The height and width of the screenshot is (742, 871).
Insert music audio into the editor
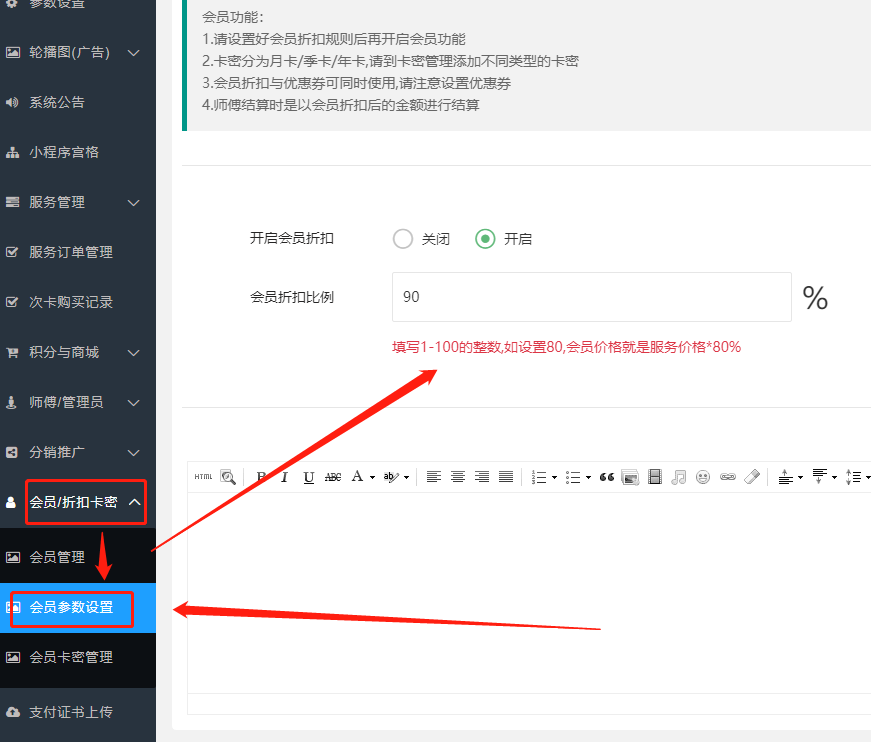(679, 477)
